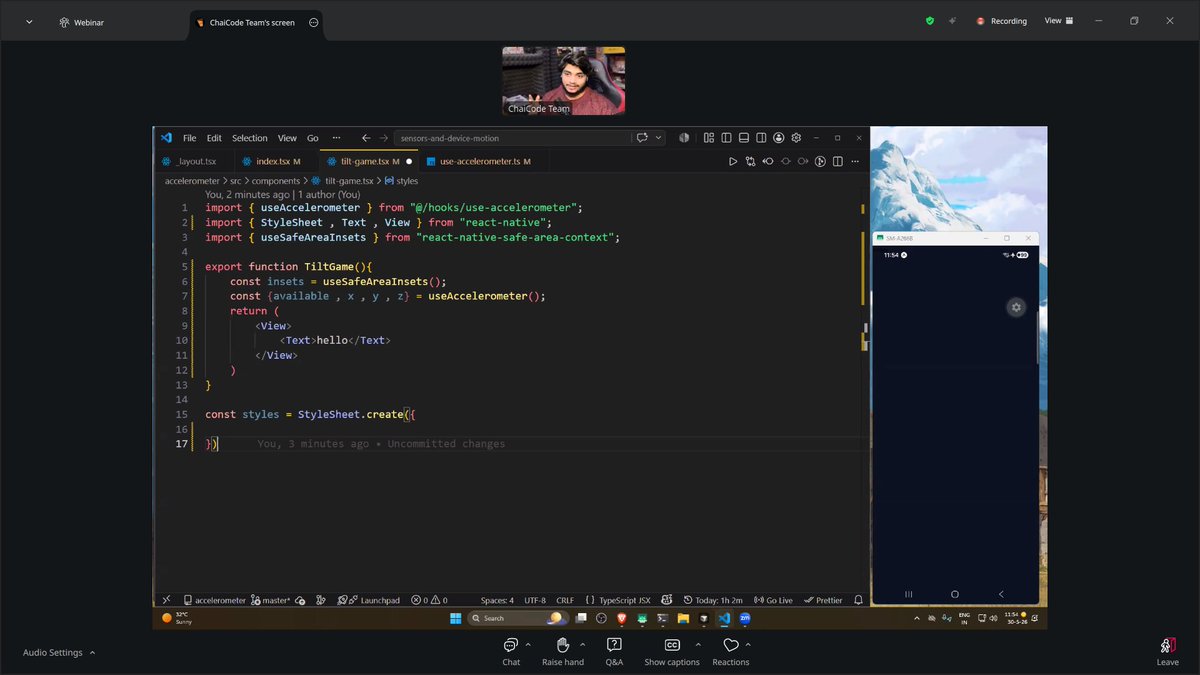
Task: Change indentation via Spaces: 4
Action: click(x=497, y=600)
